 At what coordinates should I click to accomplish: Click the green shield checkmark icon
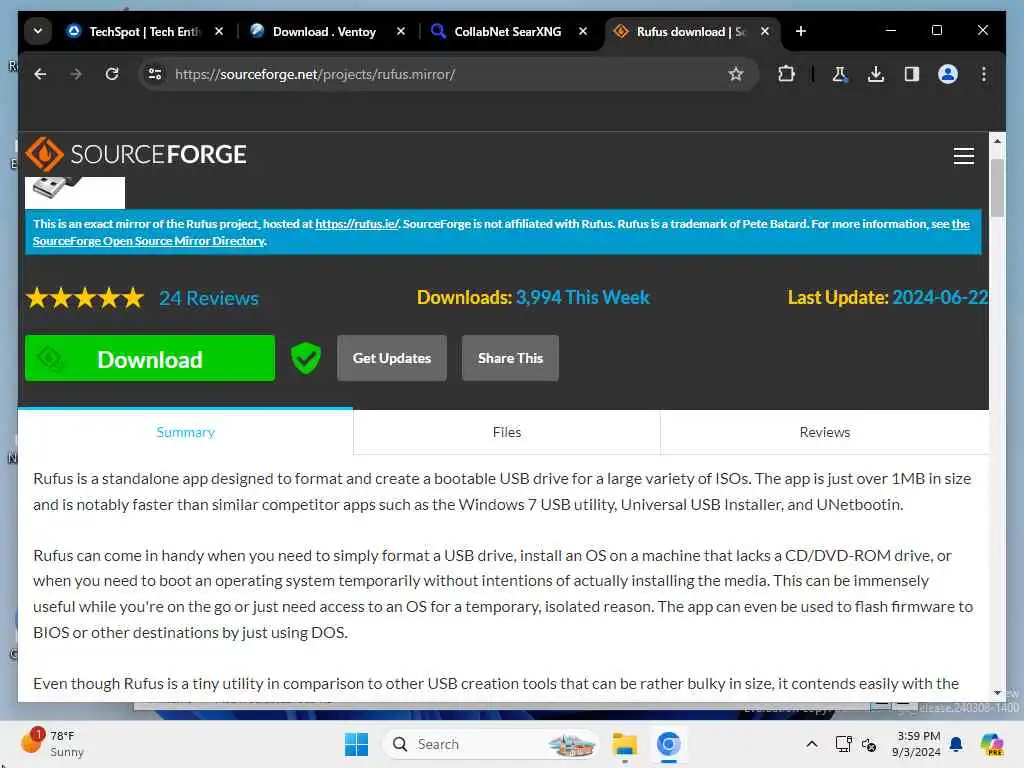306,359
